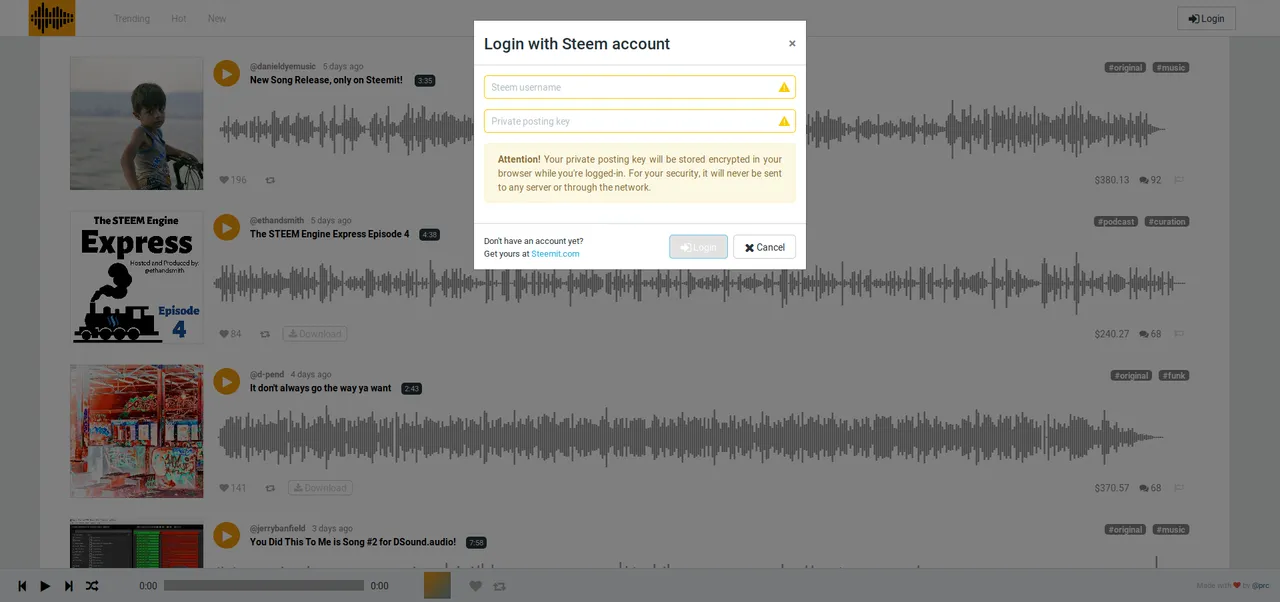Click the DSound waveform logo
1280x602 pixels.
tap(52, 18)
